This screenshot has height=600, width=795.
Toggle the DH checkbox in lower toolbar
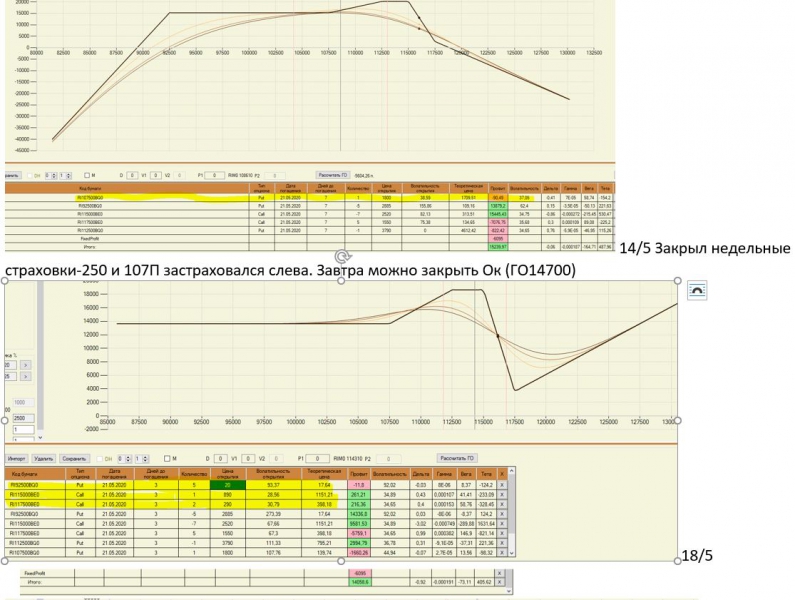click(99, 458)
